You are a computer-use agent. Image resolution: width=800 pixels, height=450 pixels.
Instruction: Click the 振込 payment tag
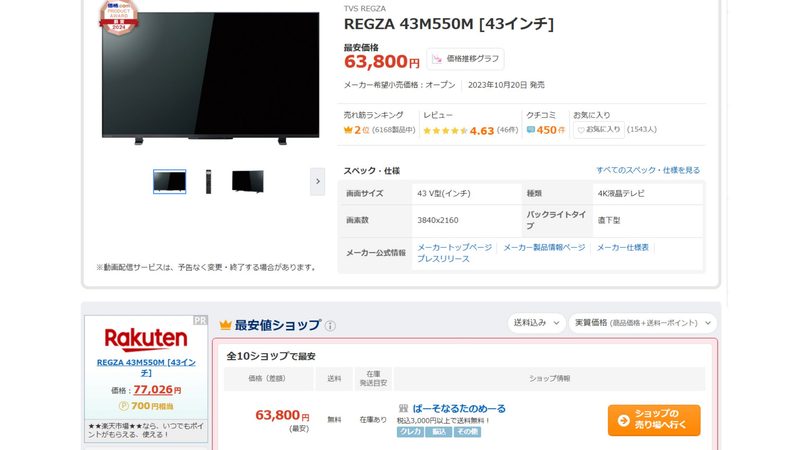438,432
